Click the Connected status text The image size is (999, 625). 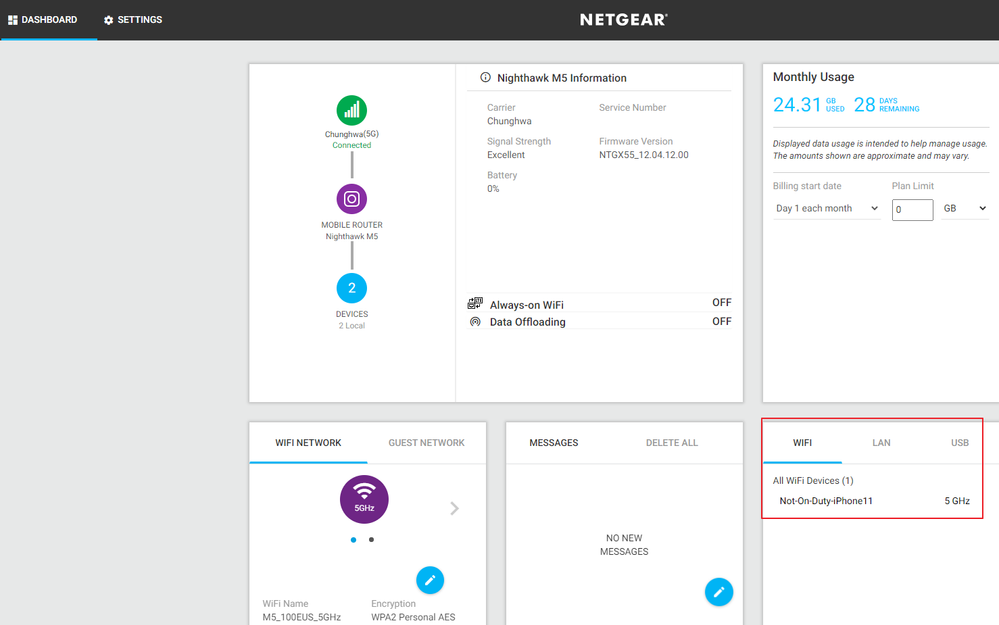(352, 145)
